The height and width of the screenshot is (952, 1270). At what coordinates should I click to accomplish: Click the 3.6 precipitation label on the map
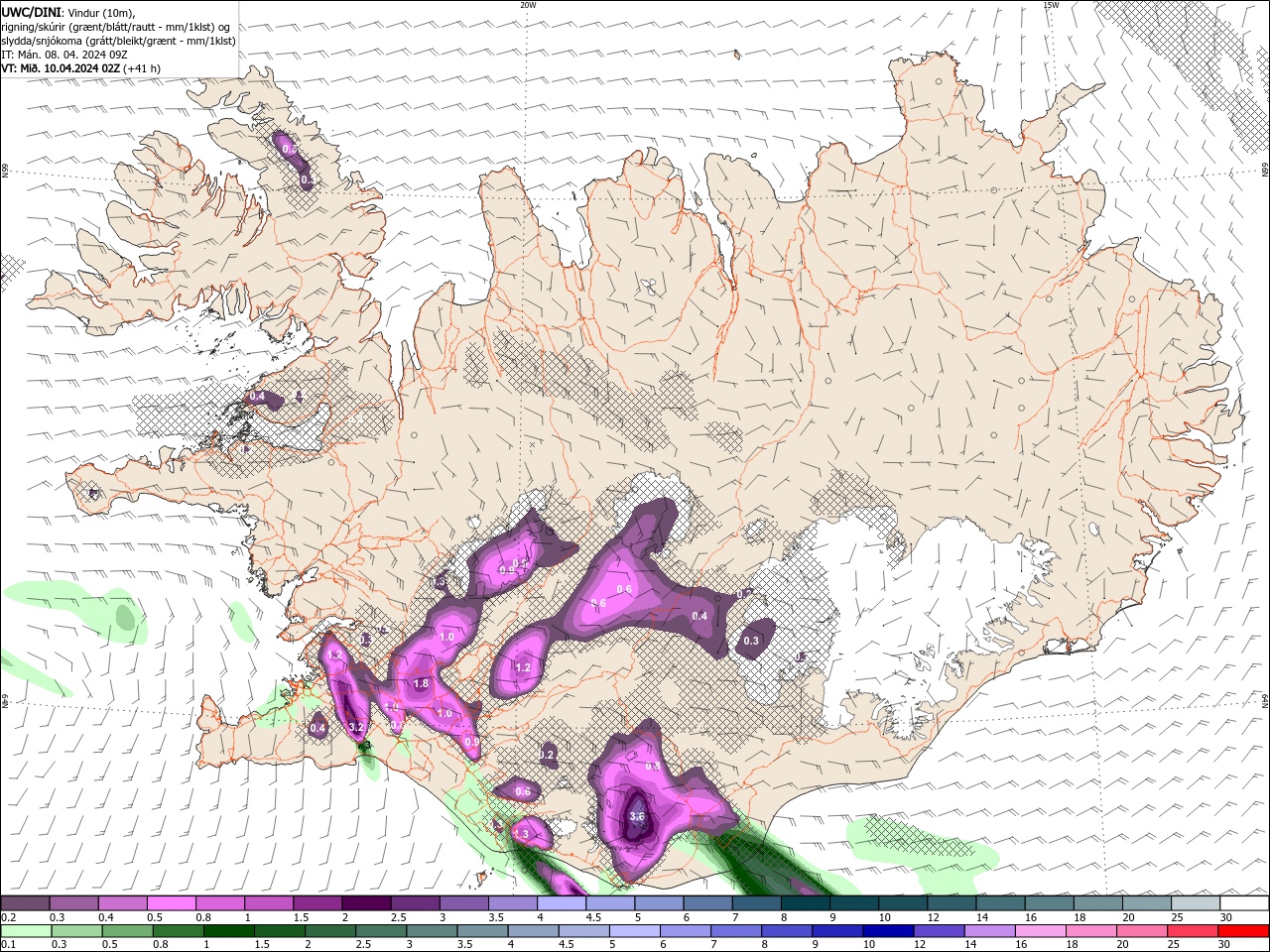tap(637, 817)
